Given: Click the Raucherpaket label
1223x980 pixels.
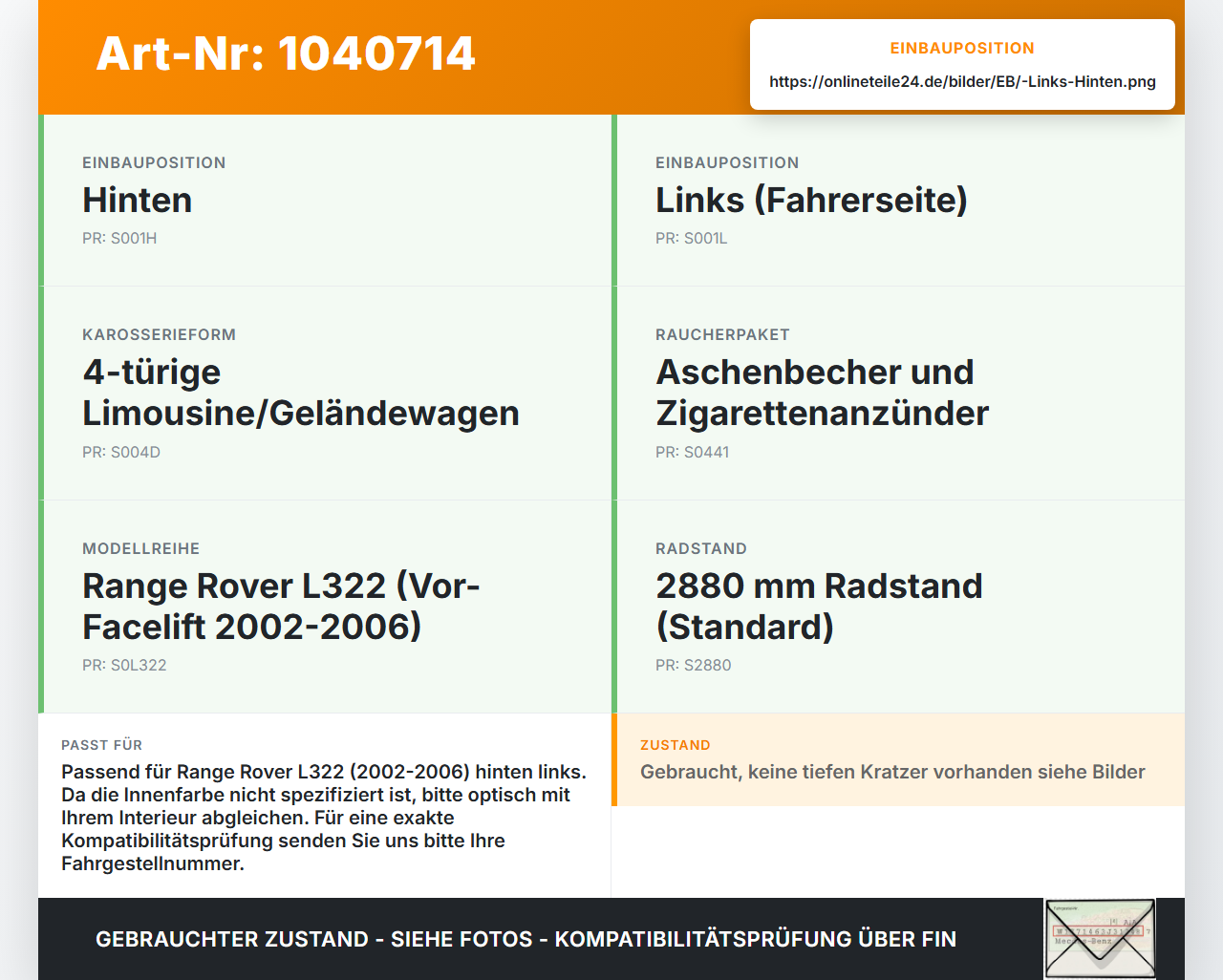Looking at the screenshot, I should tap(722, 335).
